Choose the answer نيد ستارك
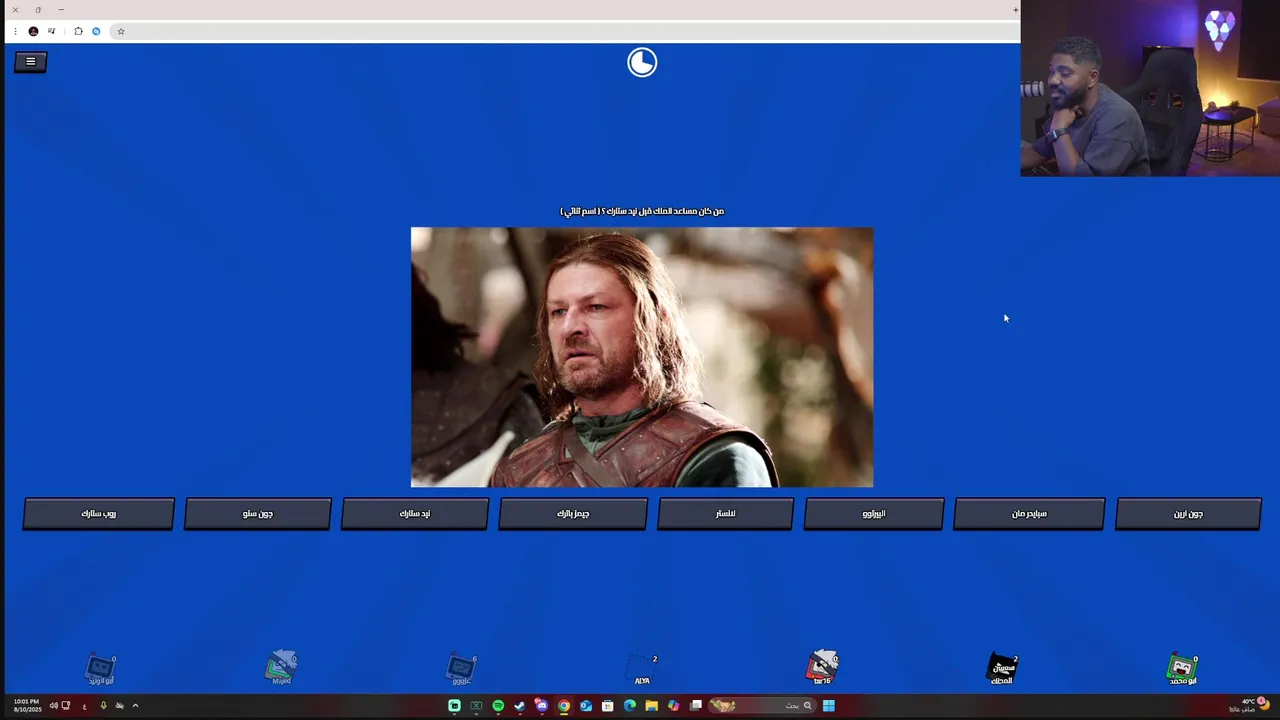1280x720 pixels. point(415,514)
